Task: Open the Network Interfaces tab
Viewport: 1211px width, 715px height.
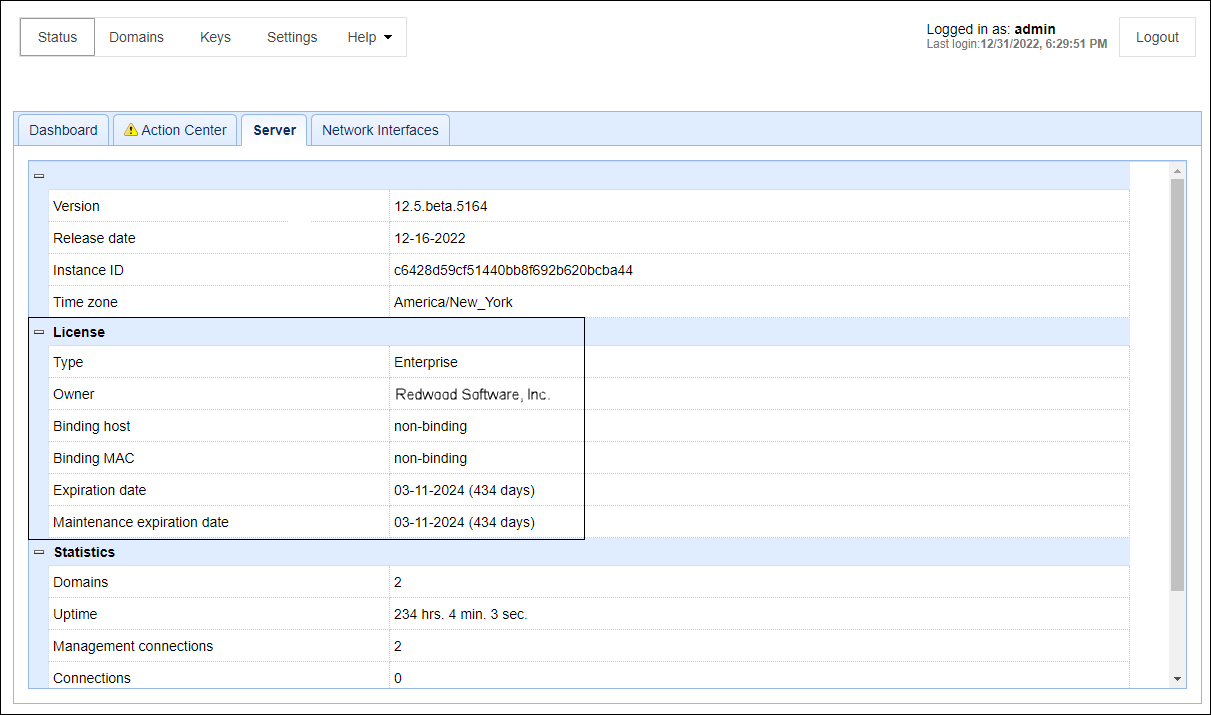Action: pos(380,130)
